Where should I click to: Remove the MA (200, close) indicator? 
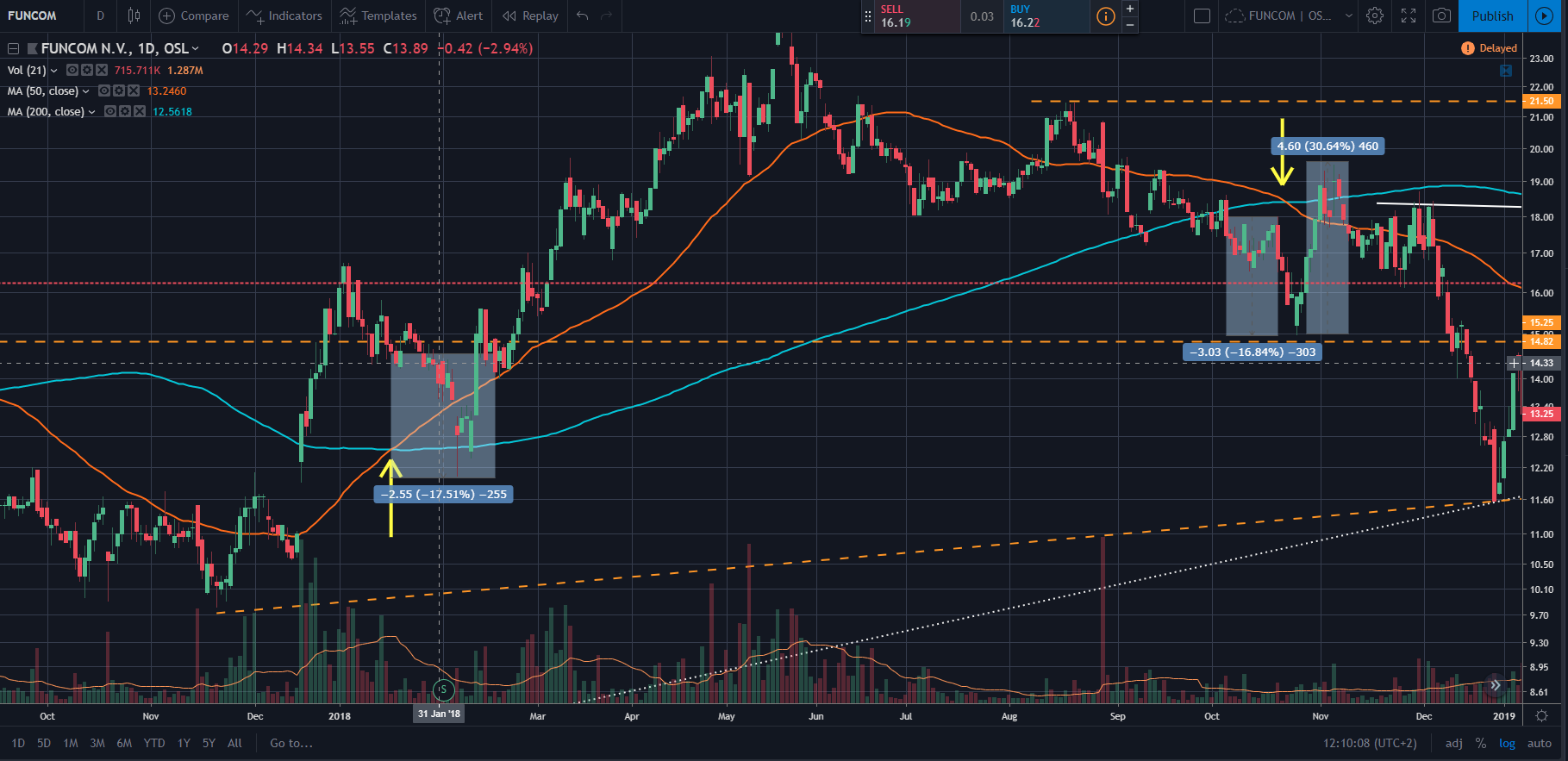pos(139,111)
